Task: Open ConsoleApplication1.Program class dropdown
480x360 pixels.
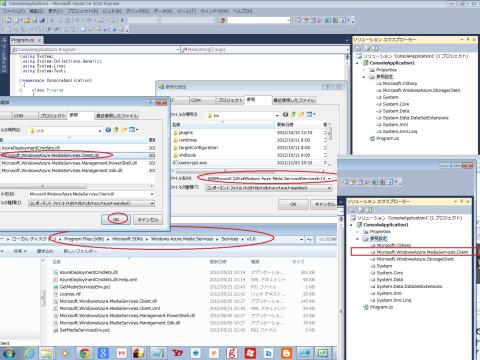Action: tap(178, 50)
